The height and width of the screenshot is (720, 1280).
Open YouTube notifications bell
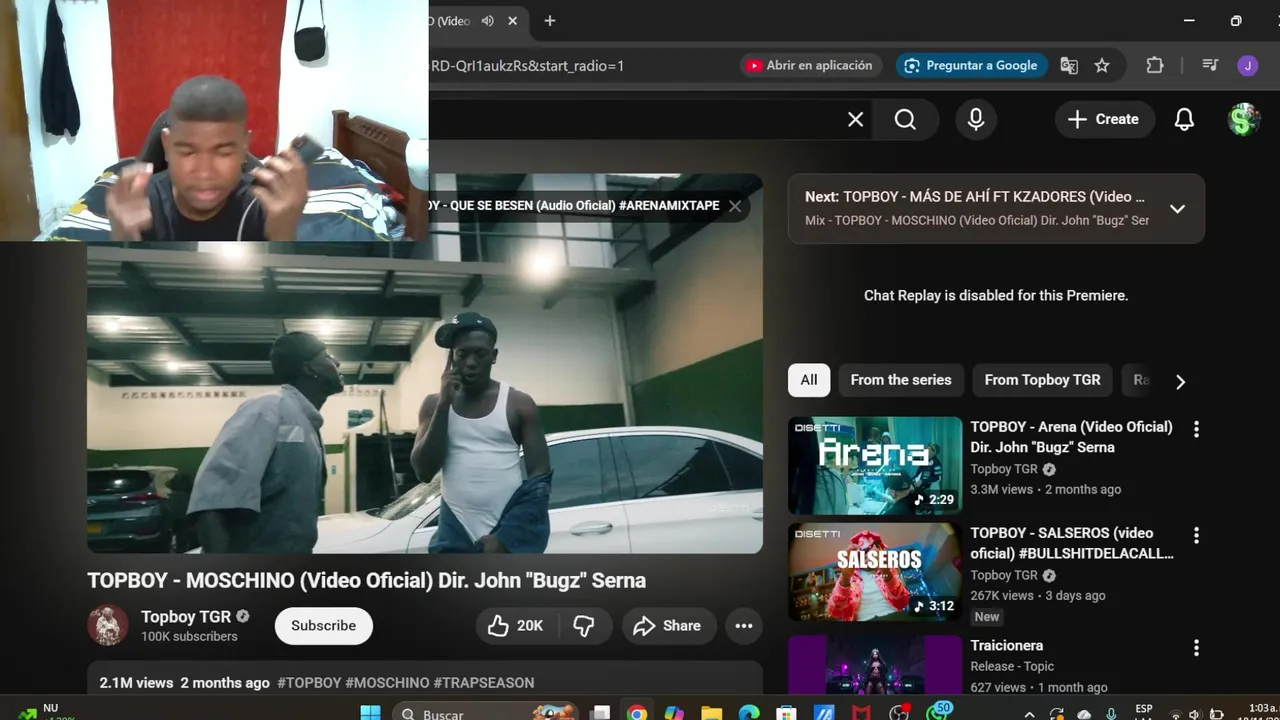1184,120
